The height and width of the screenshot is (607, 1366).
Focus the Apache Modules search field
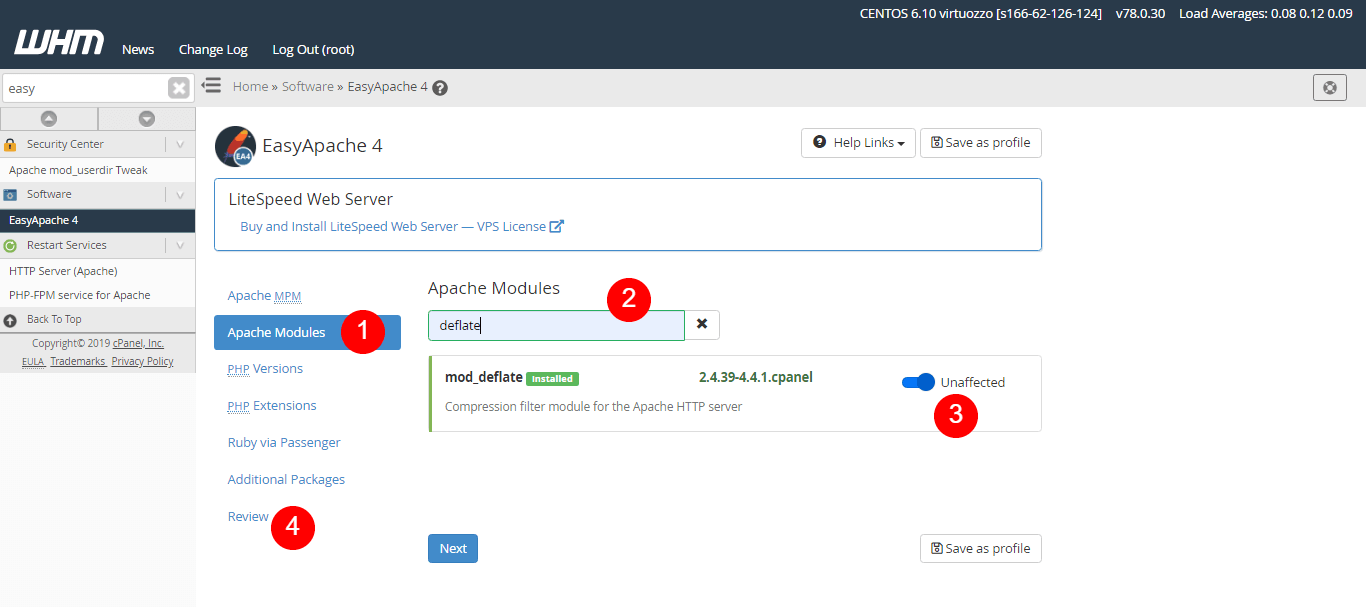pyautogui.click(x=556, y=325)
